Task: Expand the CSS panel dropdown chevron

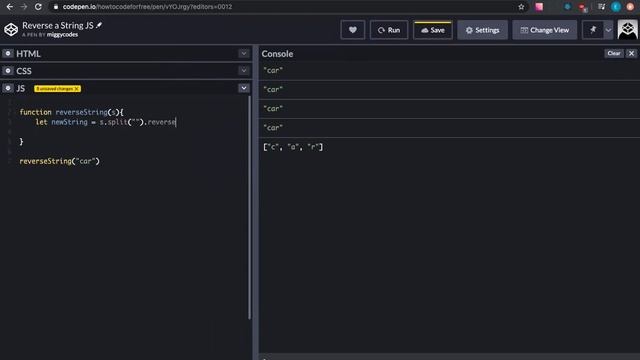Action: [x=244, y=71]
